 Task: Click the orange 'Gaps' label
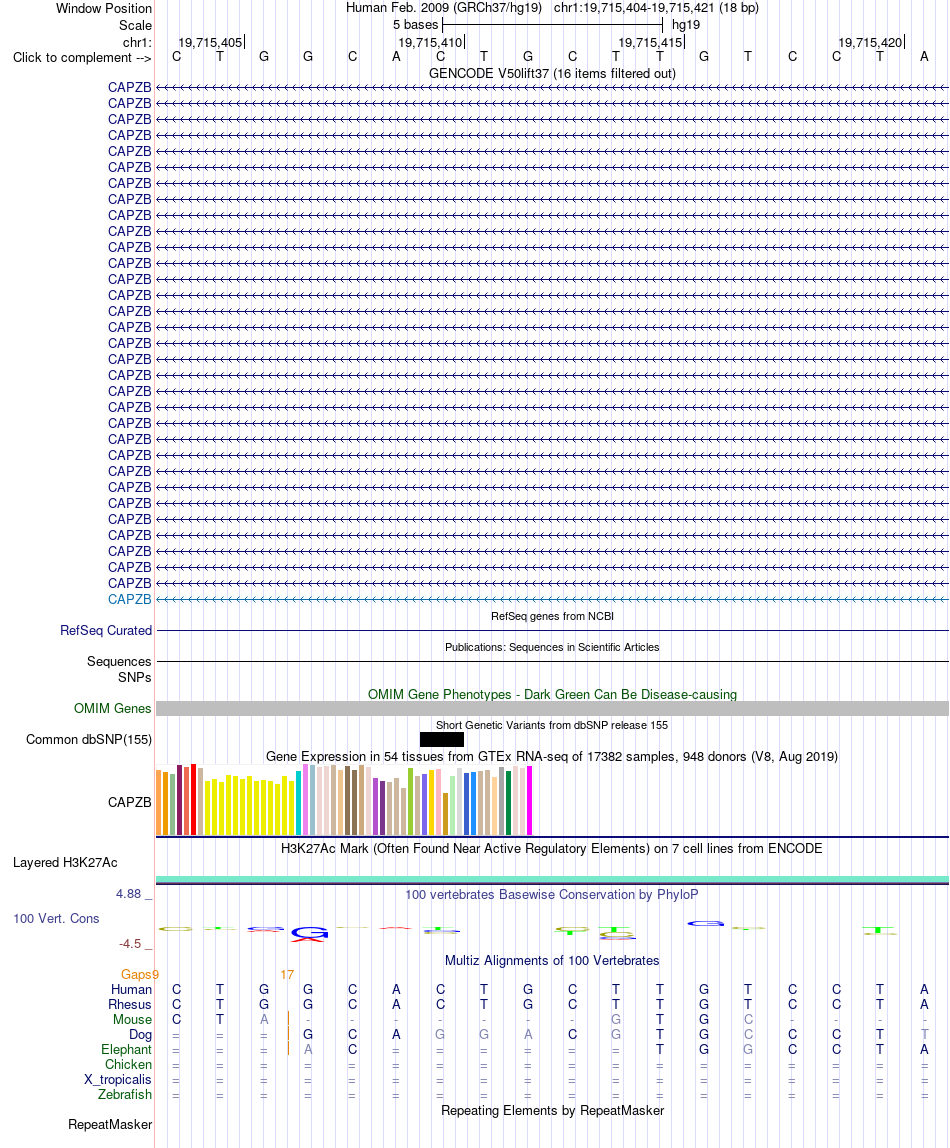pyautogui.click(x=137, y=974)
